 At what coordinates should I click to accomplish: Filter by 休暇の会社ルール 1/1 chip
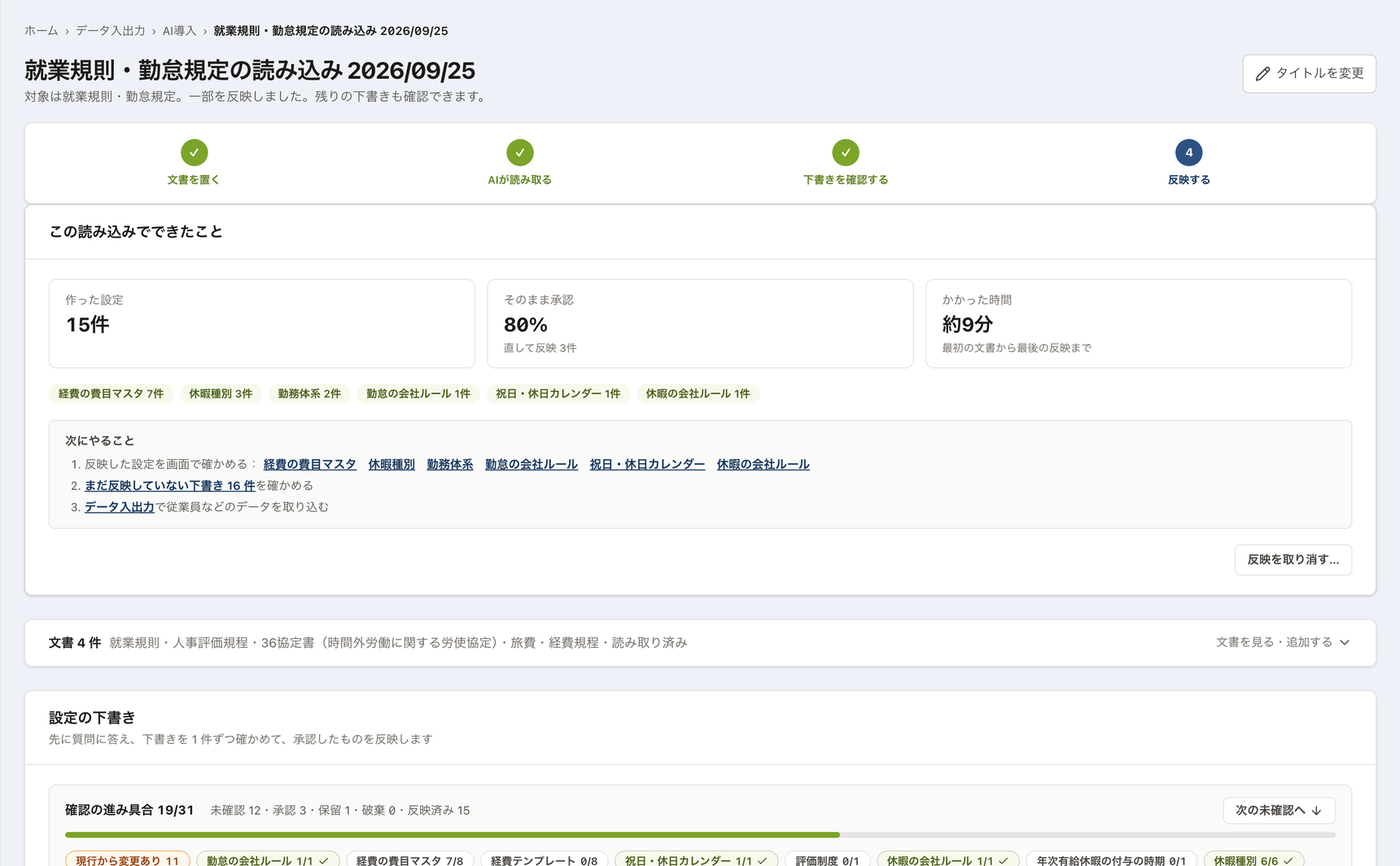948,859
